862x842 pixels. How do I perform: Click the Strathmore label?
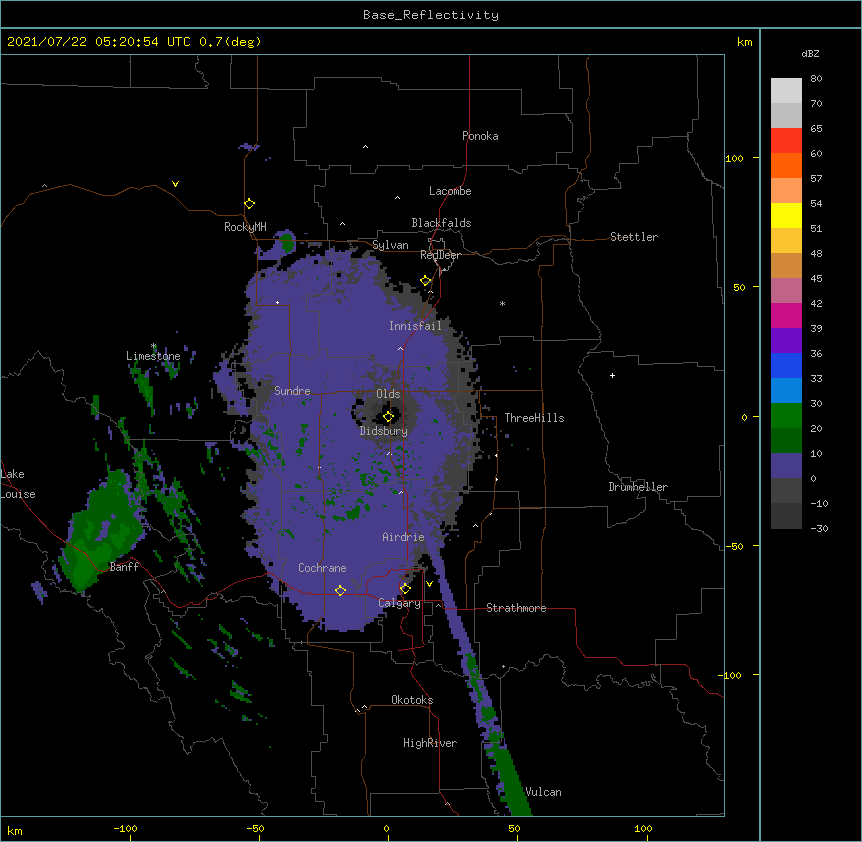click(516, 608)
